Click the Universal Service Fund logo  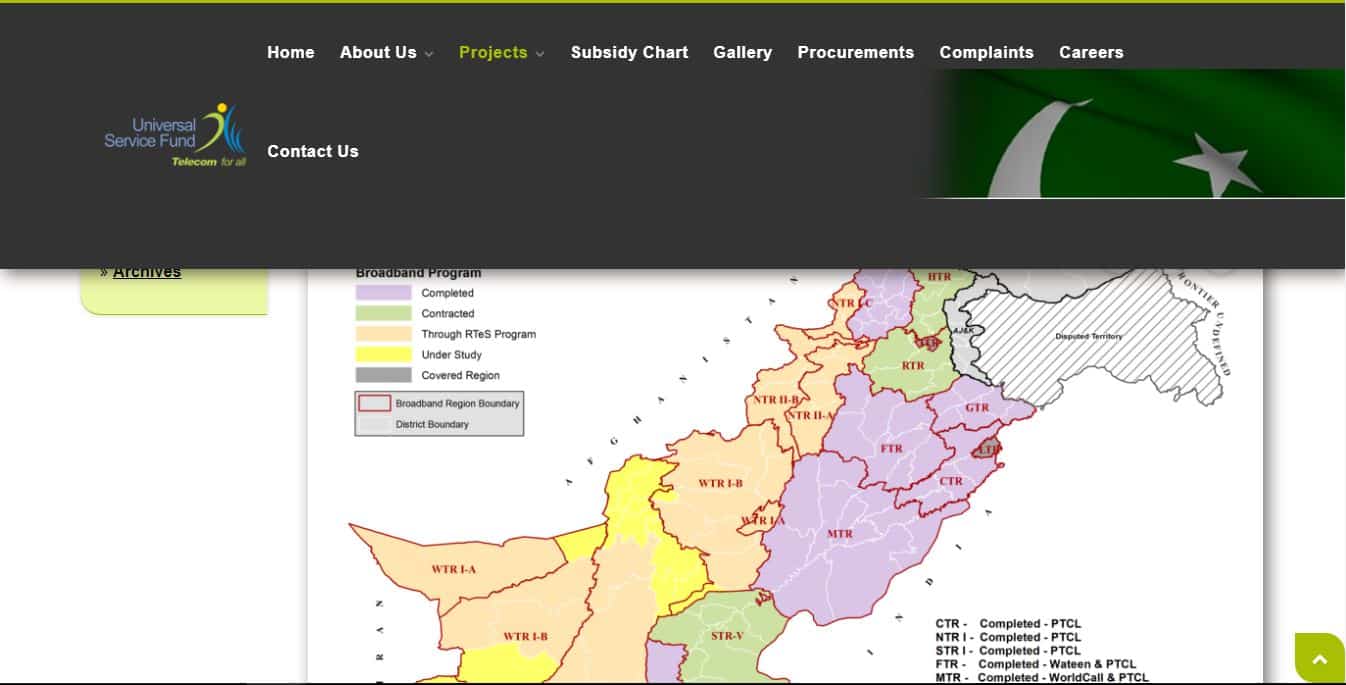(175, 135)
